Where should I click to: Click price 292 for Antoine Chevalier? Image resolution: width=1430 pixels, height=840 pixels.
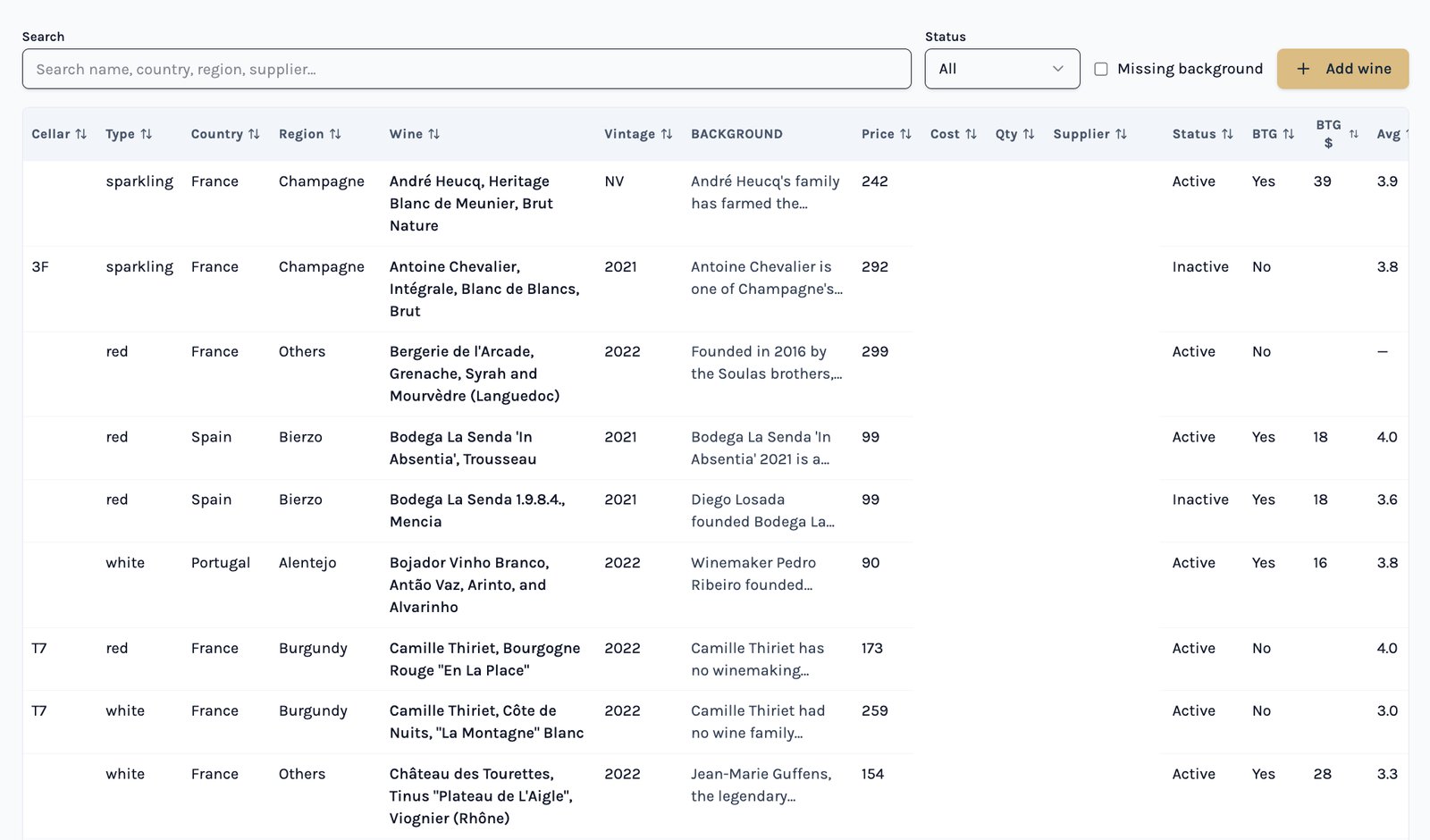click(x=875, y=266)
